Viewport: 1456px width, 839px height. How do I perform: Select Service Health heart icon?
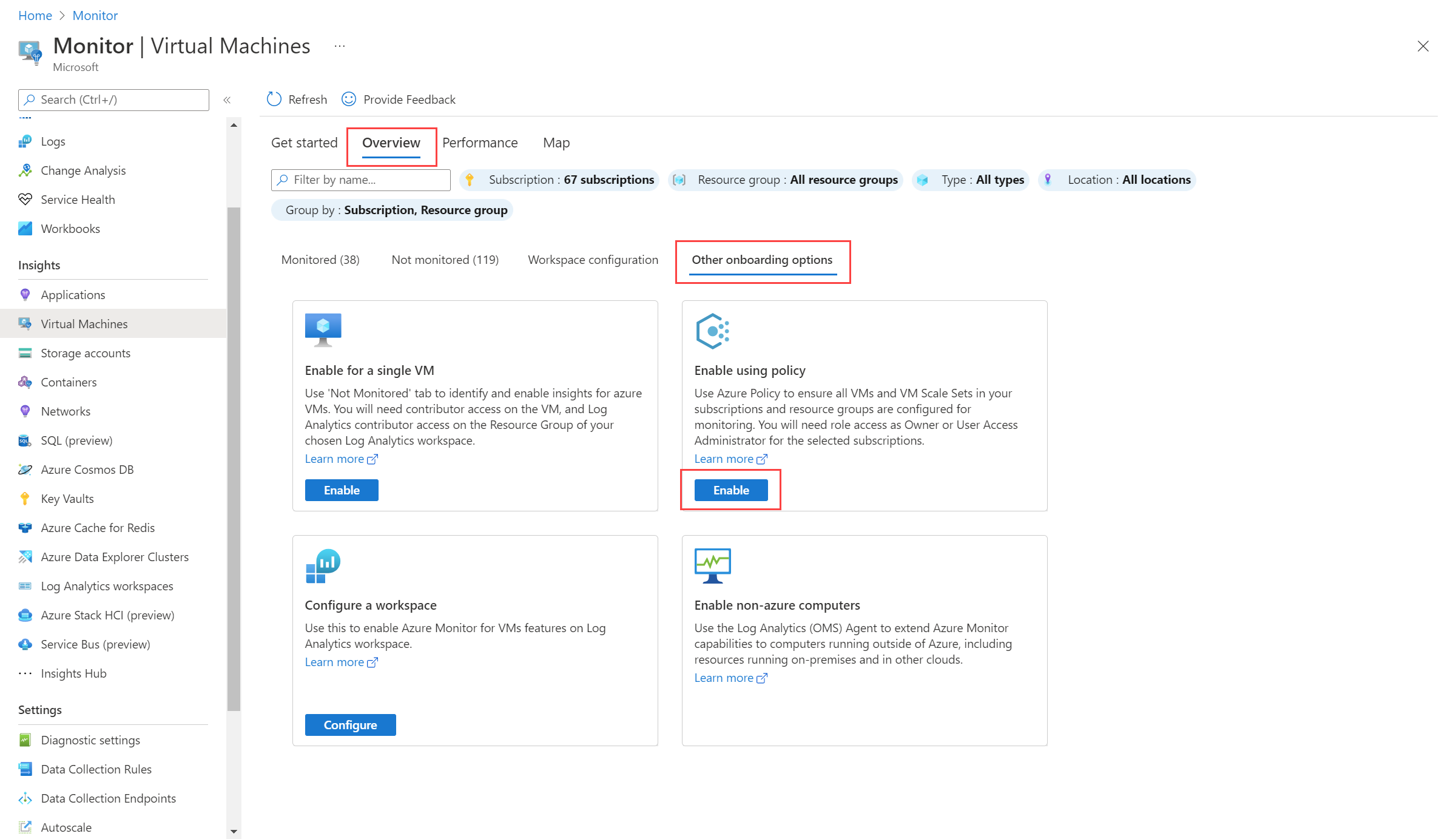pyautogui.click(x=25, y=200)
